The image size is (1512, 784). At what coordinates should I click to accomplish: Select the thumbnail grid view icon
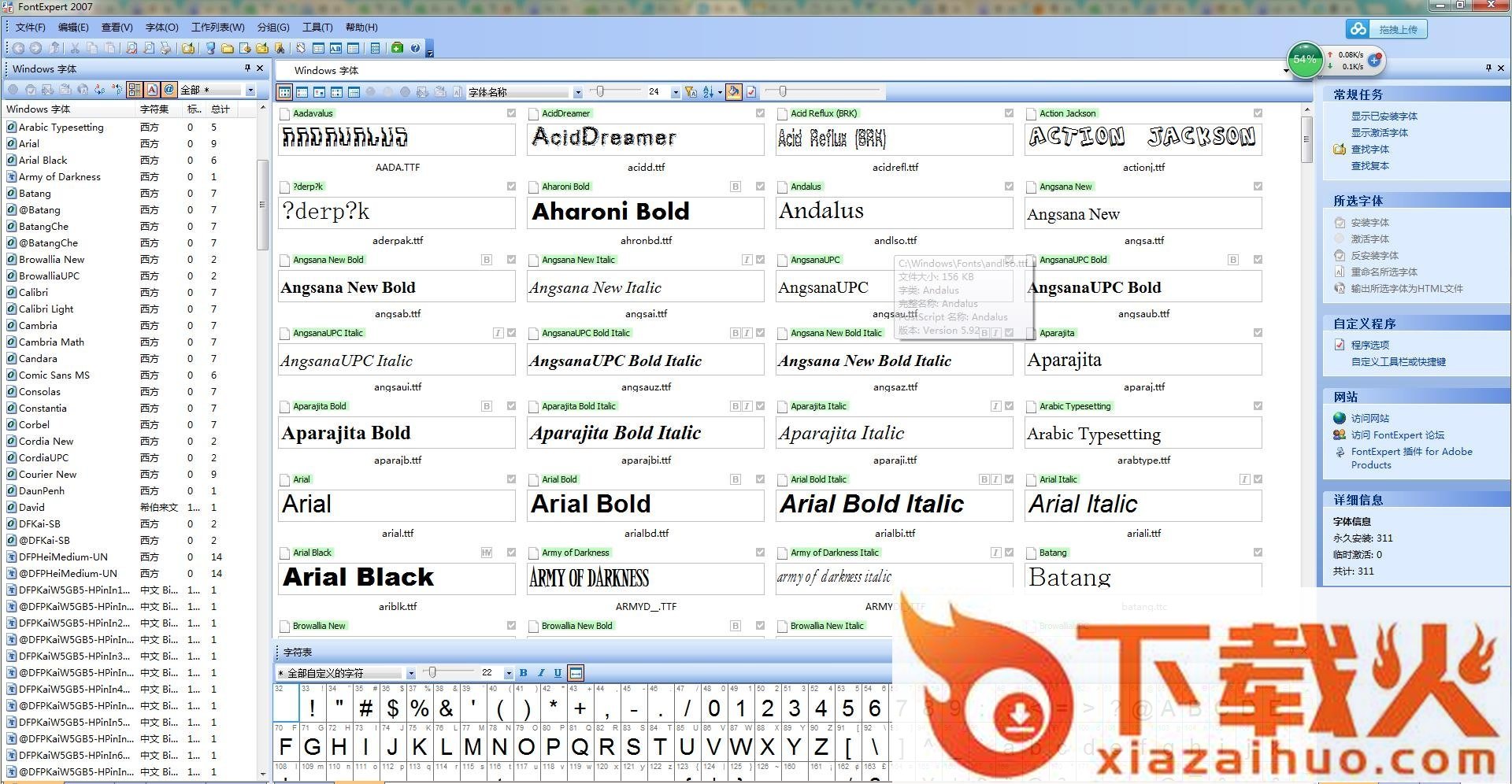284,92
